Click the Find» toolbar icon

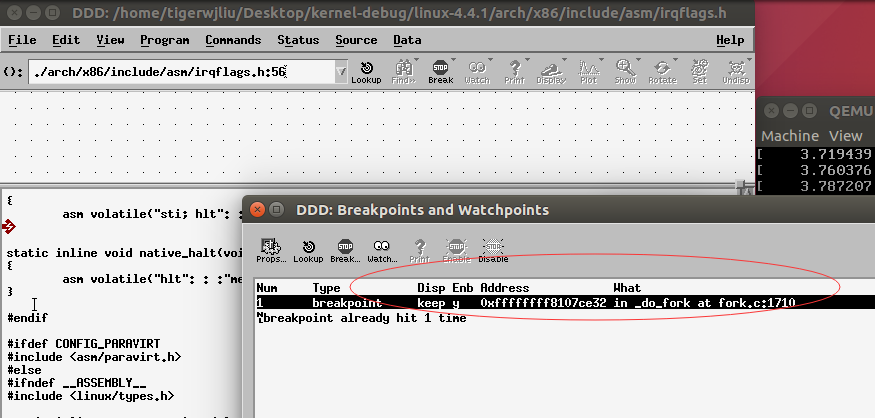[x=403, y=72]
